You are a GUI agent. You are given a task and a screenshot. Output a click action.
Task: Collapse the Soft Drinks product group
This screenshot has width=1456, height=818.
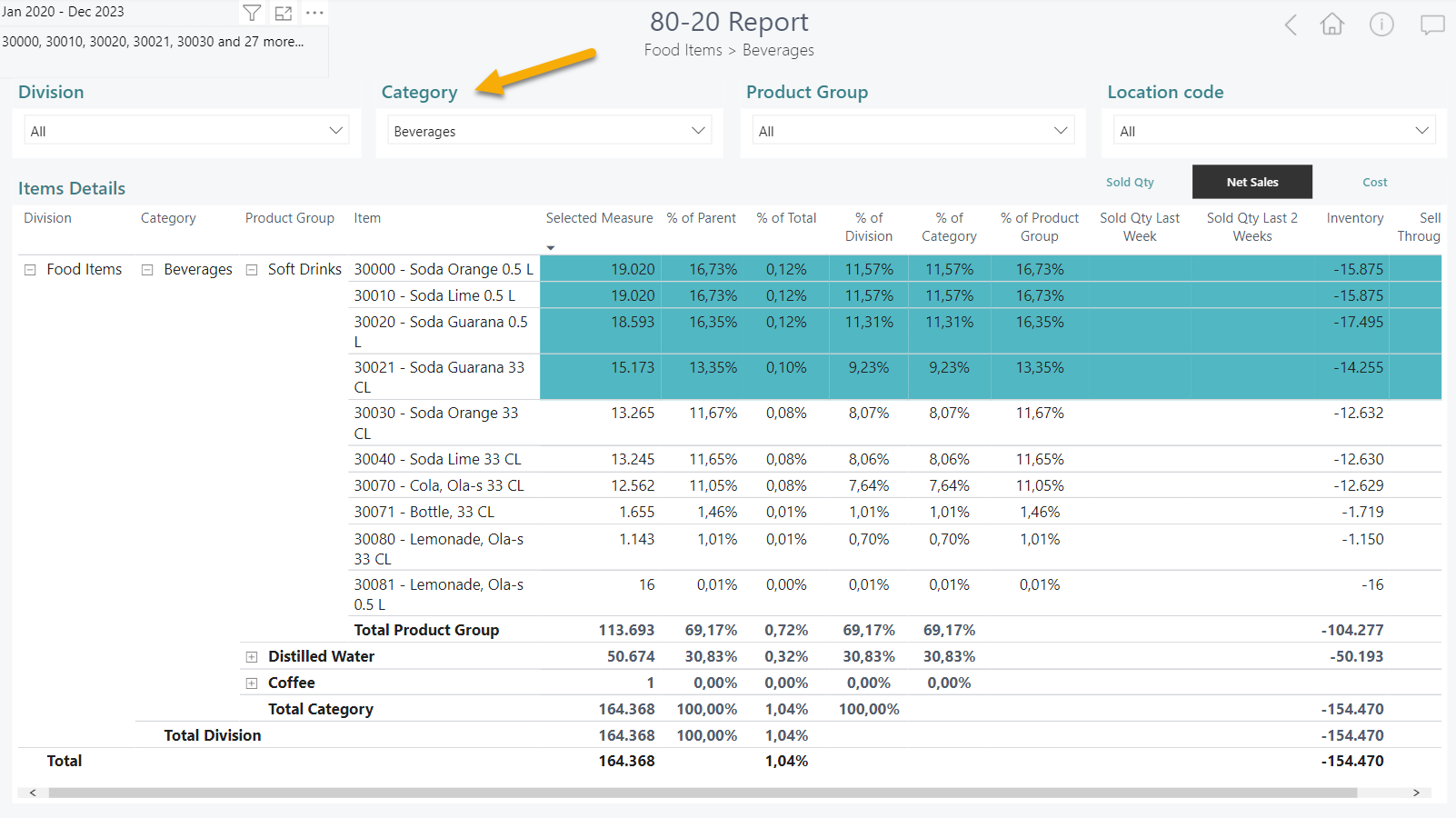tap(252, 270)
